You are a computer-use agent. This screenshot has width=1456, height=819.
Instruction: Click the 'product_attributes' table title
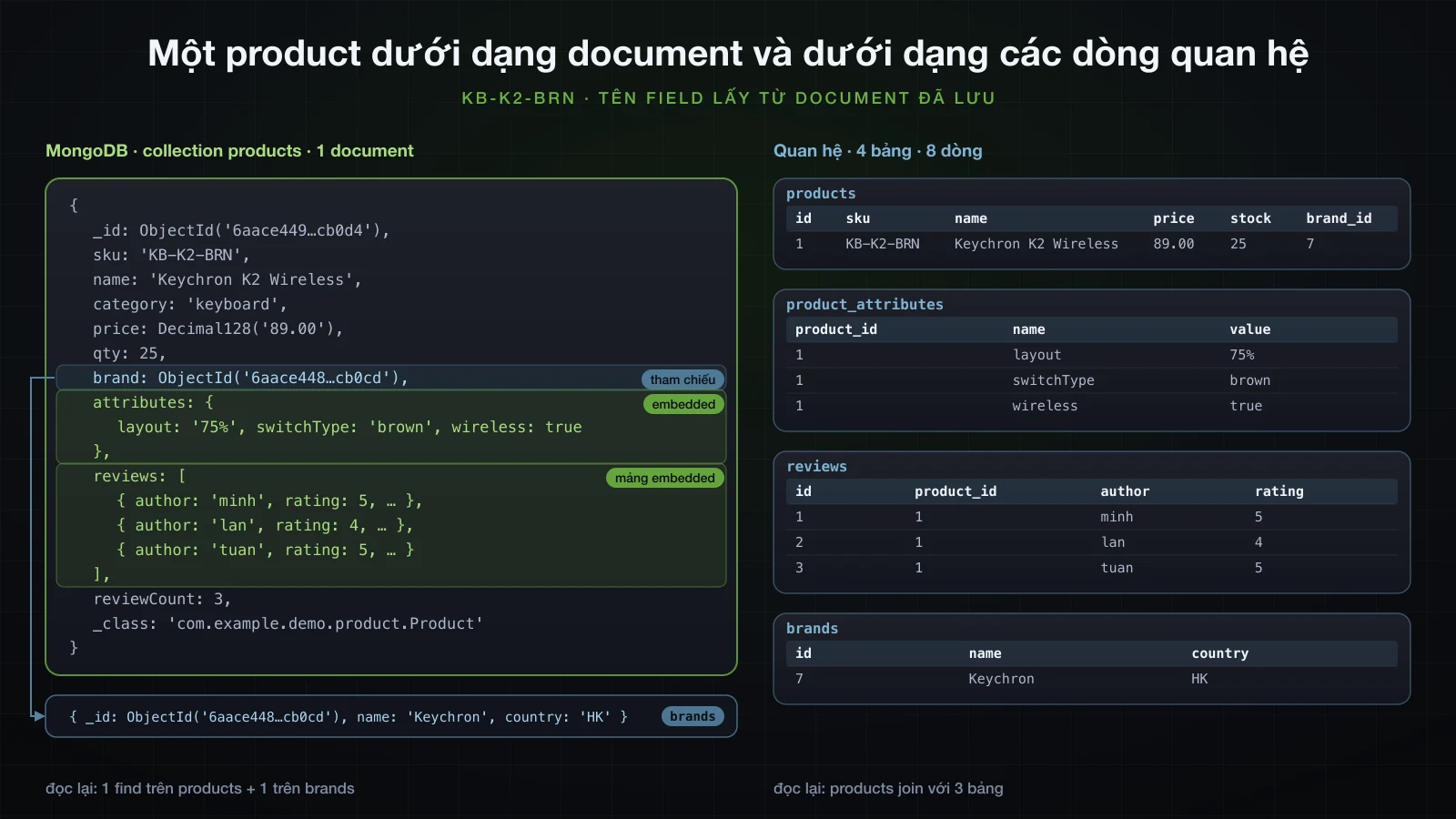tap(864, 305)
